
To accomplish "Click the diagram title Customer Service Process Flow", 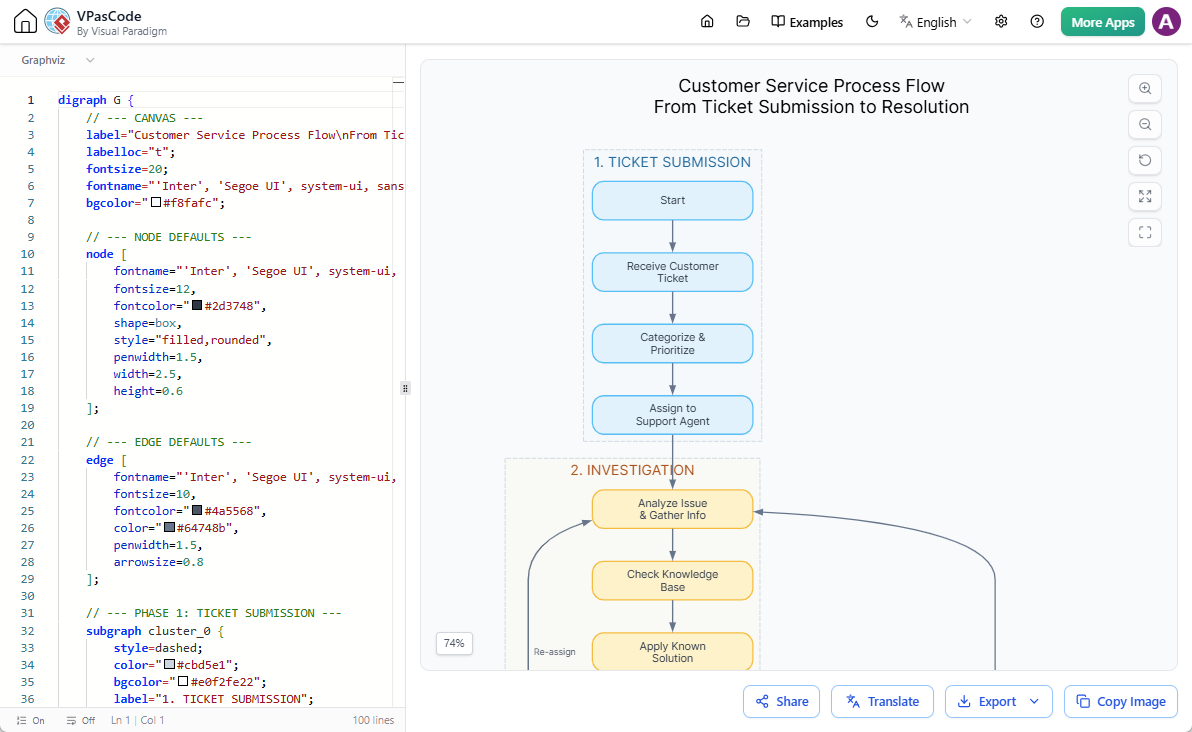I will (x=811, y=86).
